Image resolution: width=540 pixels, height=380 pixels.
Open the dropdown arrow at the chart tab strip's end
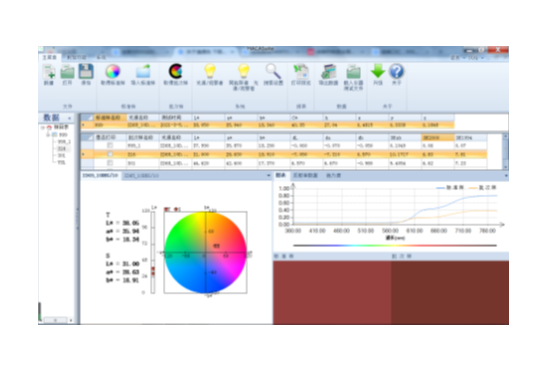(506, 176)
